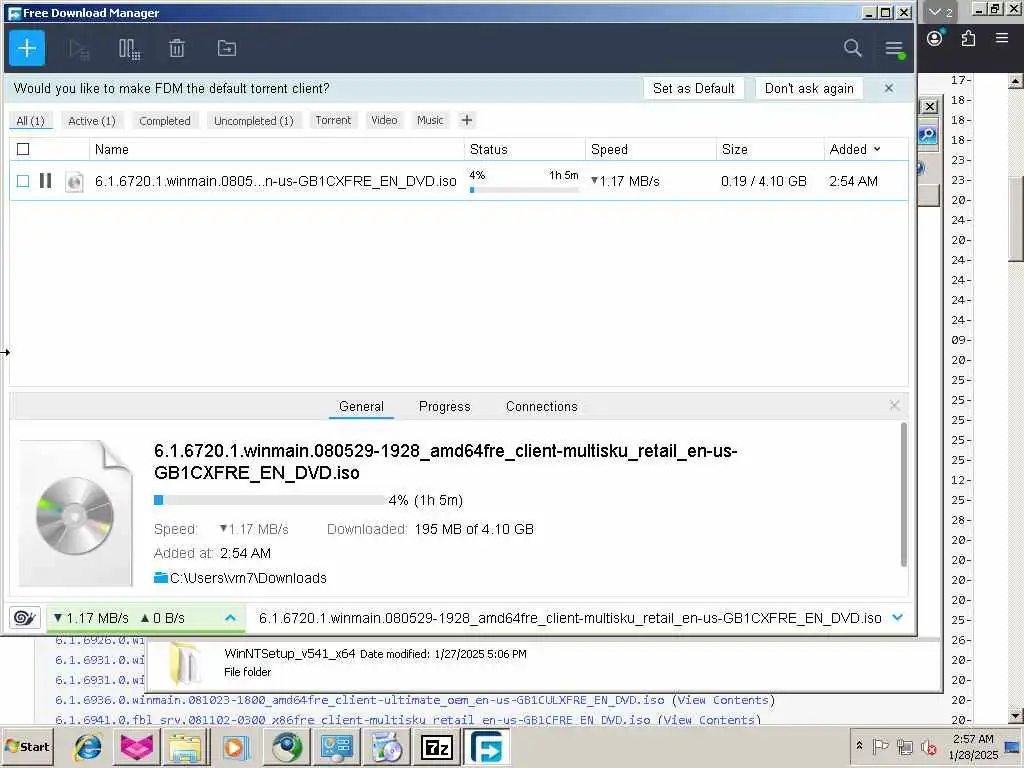Switch to the General details tab
This screenshot has height=768, width=1024.
[x=361, y=406]
